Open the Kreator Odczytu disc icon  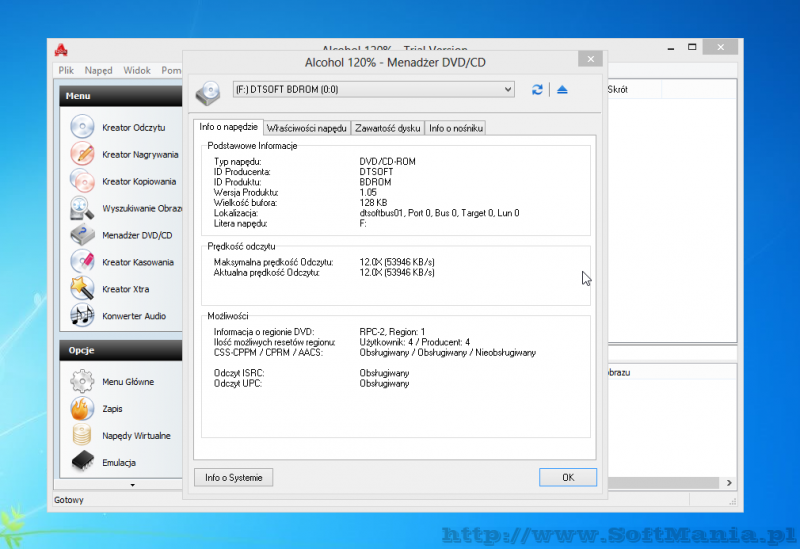pos(82,127)
